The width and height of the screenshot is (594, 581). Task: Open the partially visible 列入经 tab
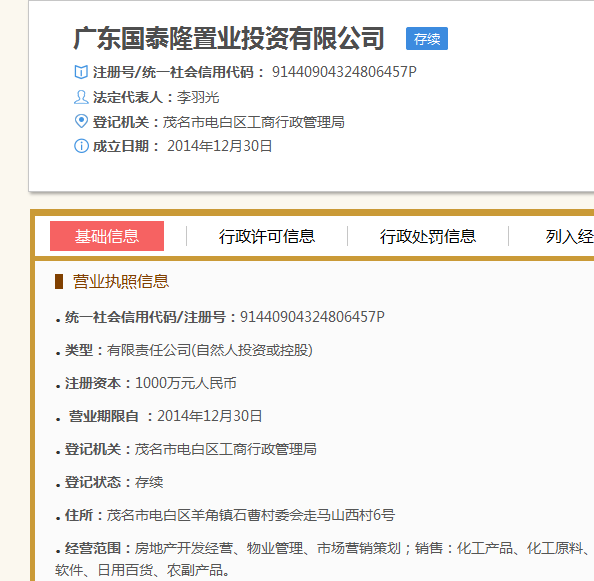(x=569, y=237)
